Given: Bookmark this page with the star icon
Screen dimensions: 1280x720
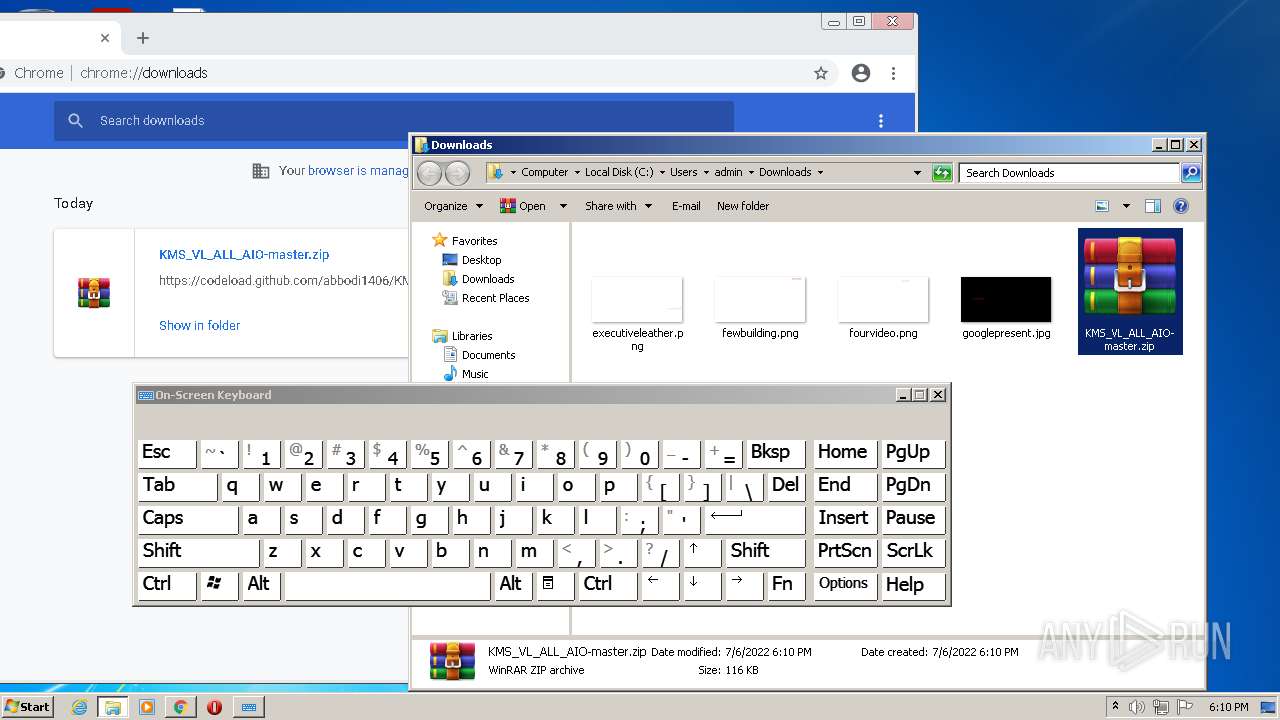Looking at the screenshot, I should (821, 73).
